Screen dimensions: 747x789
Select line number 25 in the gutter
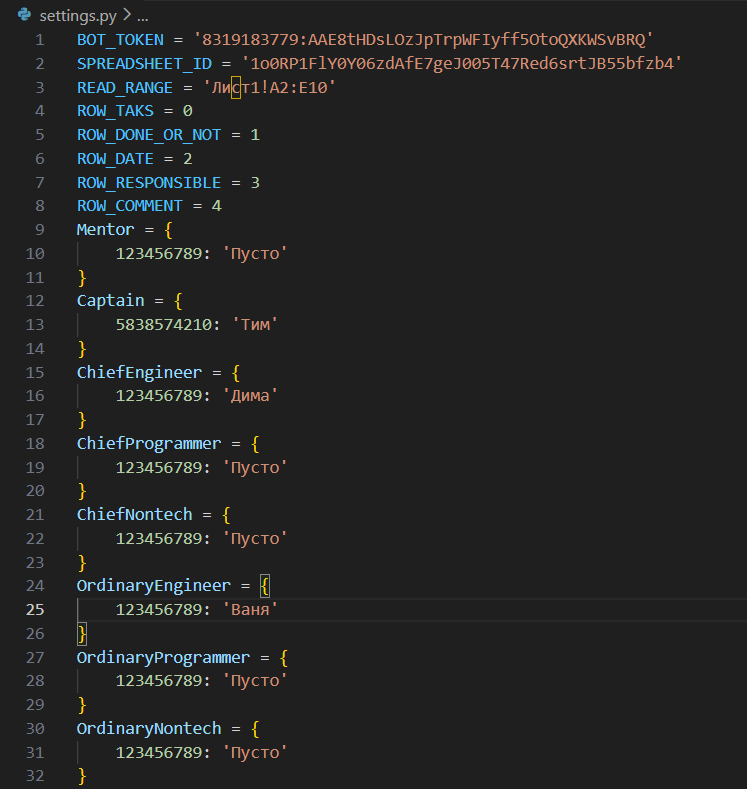pos(36,609)
